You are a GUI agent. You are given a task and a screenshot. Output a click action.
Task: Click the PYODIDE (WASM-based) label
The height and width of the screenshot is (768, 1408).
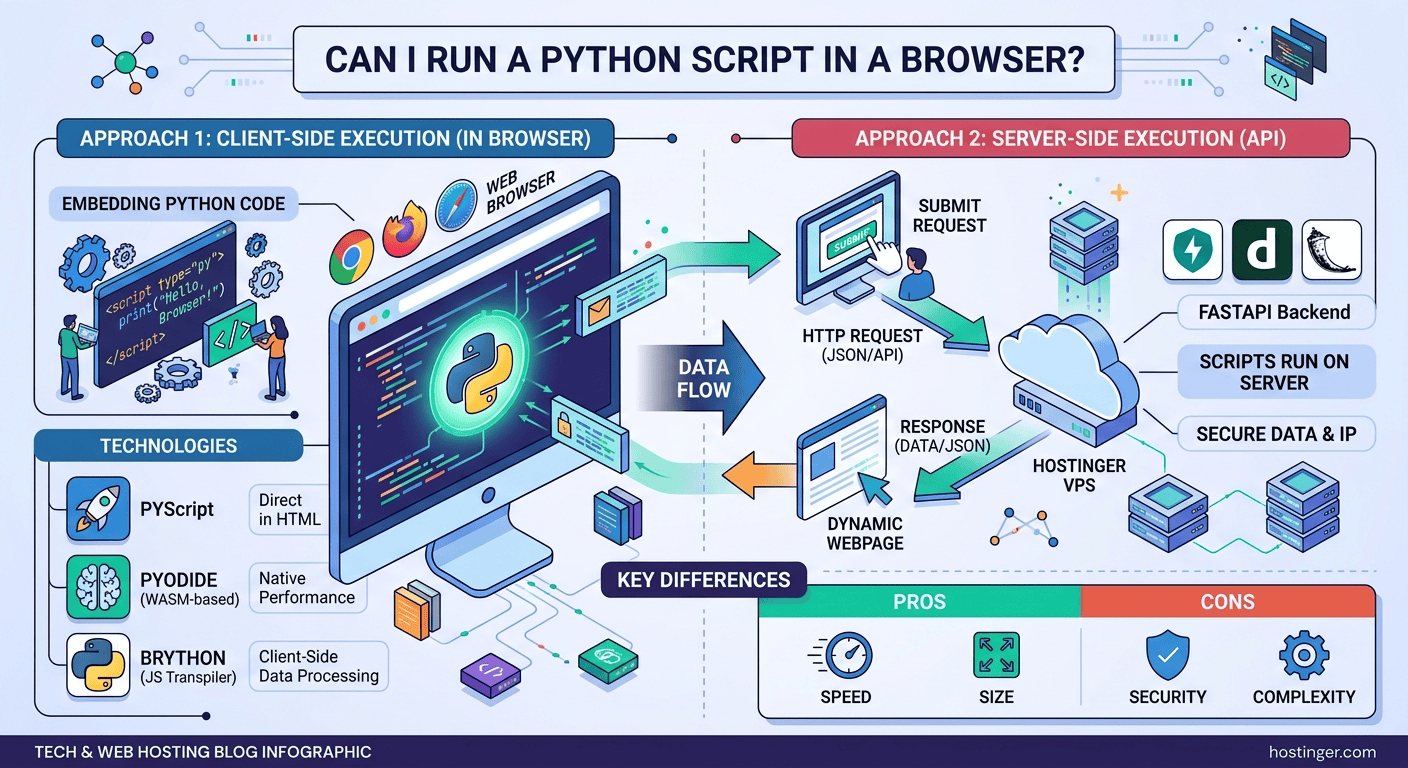pos(189,588)
